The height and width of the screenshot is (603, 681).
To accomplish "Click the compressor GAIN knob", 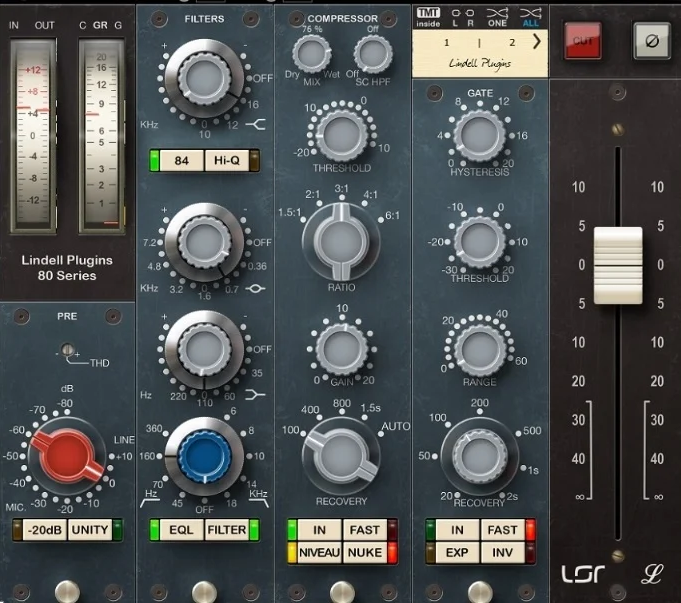I will (342, 349).
